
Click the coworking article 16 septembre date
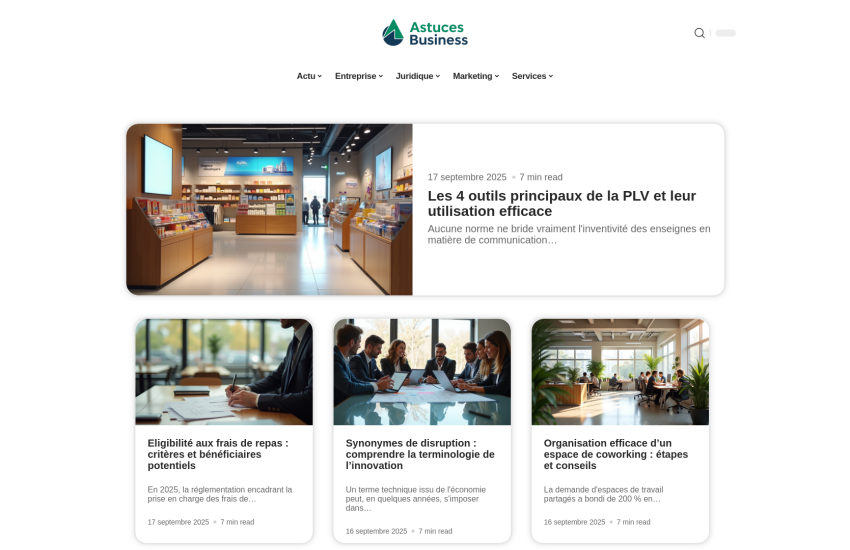point(574,522)
